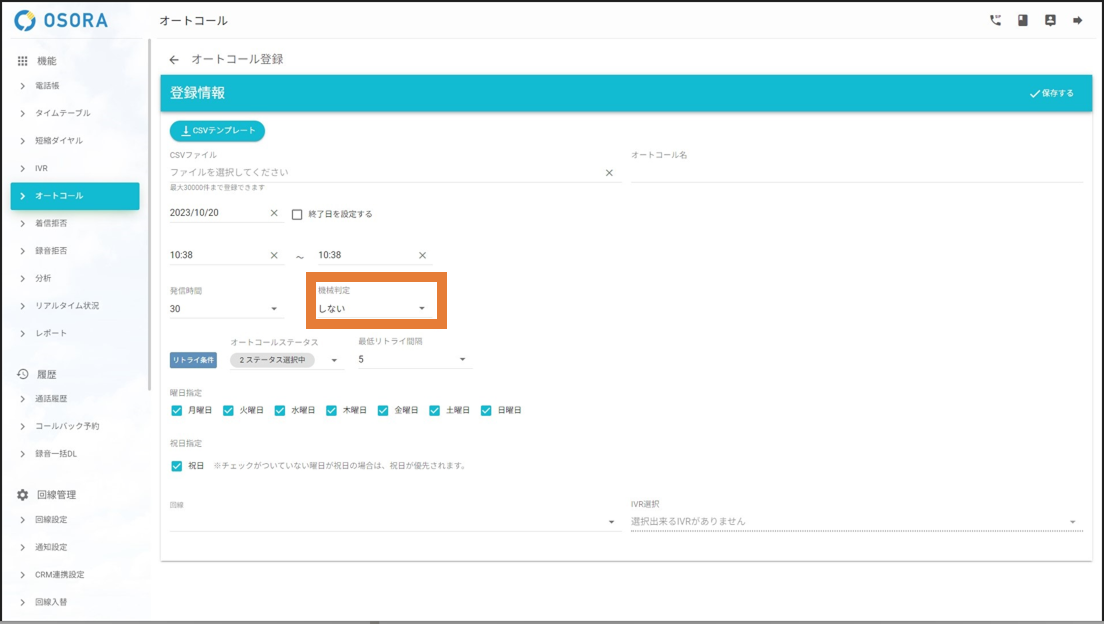Uncheck the 月曜日 checkbox

tap(177, 410)
